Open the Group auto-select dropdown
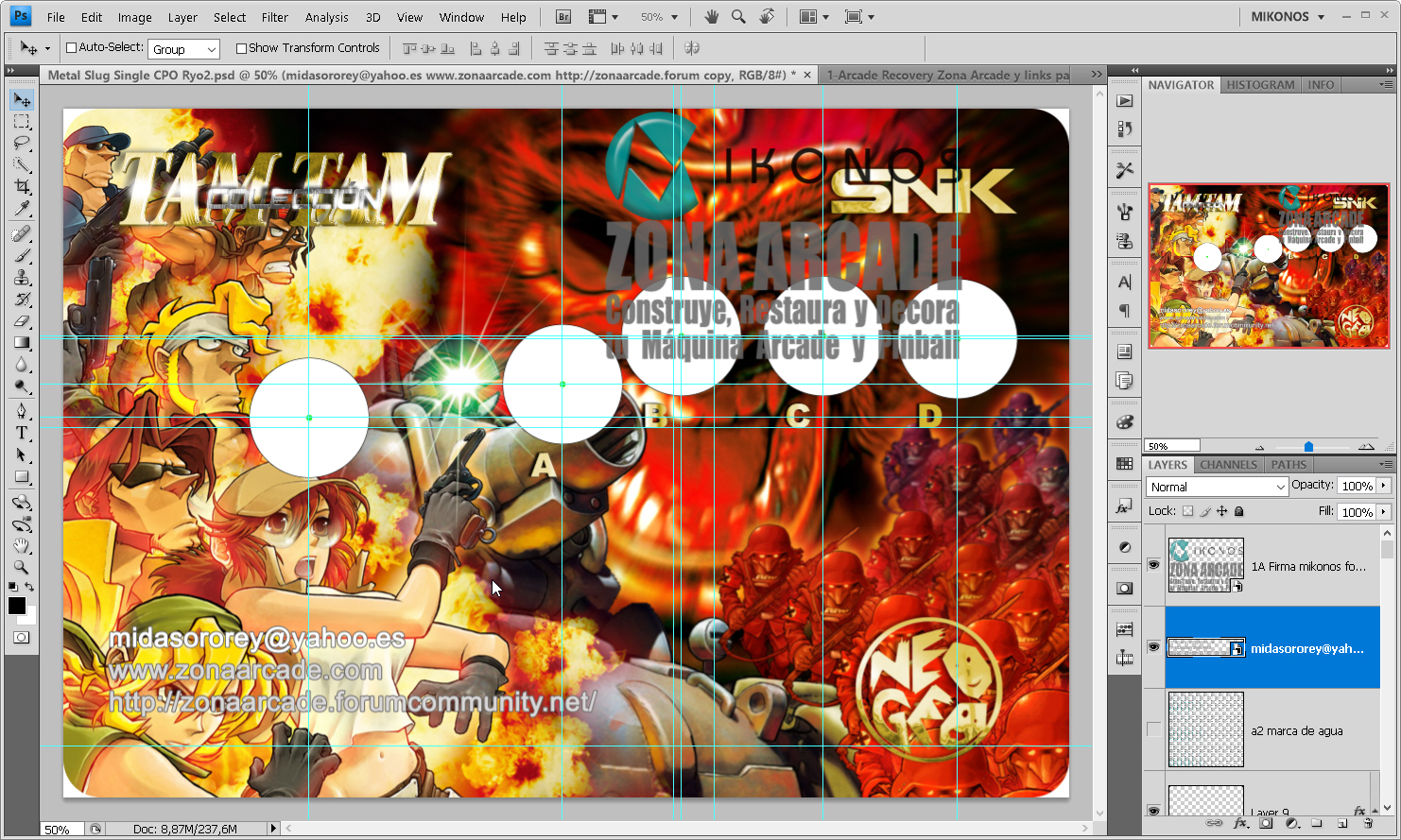Image resolution: width=1401 pixels, height=840 pixels. tap(184, 49)
